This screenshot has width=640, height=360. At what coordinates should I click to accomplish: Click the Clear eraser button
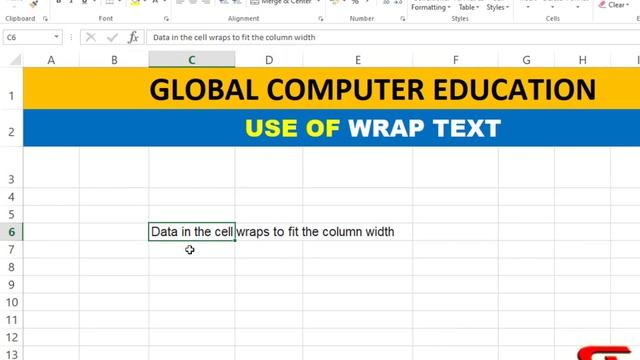point(612,5)
